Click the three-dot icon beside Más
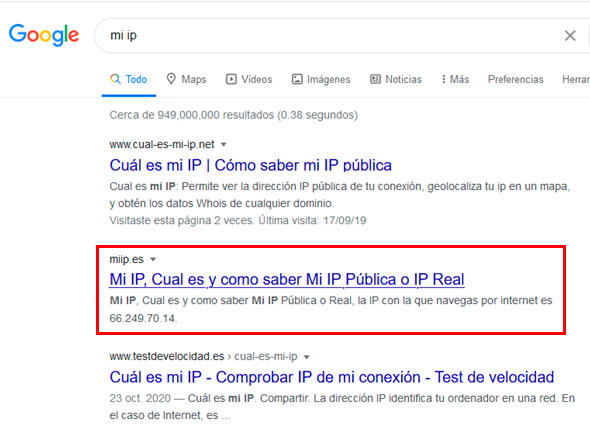Screen dimensions: 590x440 [x=444, y=79]
